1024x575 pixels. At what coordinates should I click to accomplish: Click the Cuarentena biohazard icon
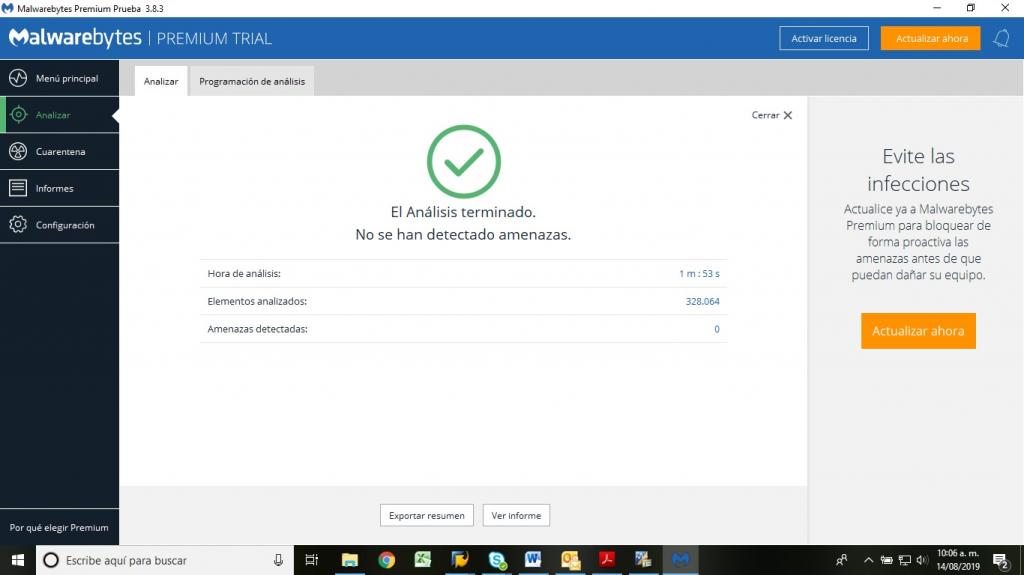click(18, 152)
